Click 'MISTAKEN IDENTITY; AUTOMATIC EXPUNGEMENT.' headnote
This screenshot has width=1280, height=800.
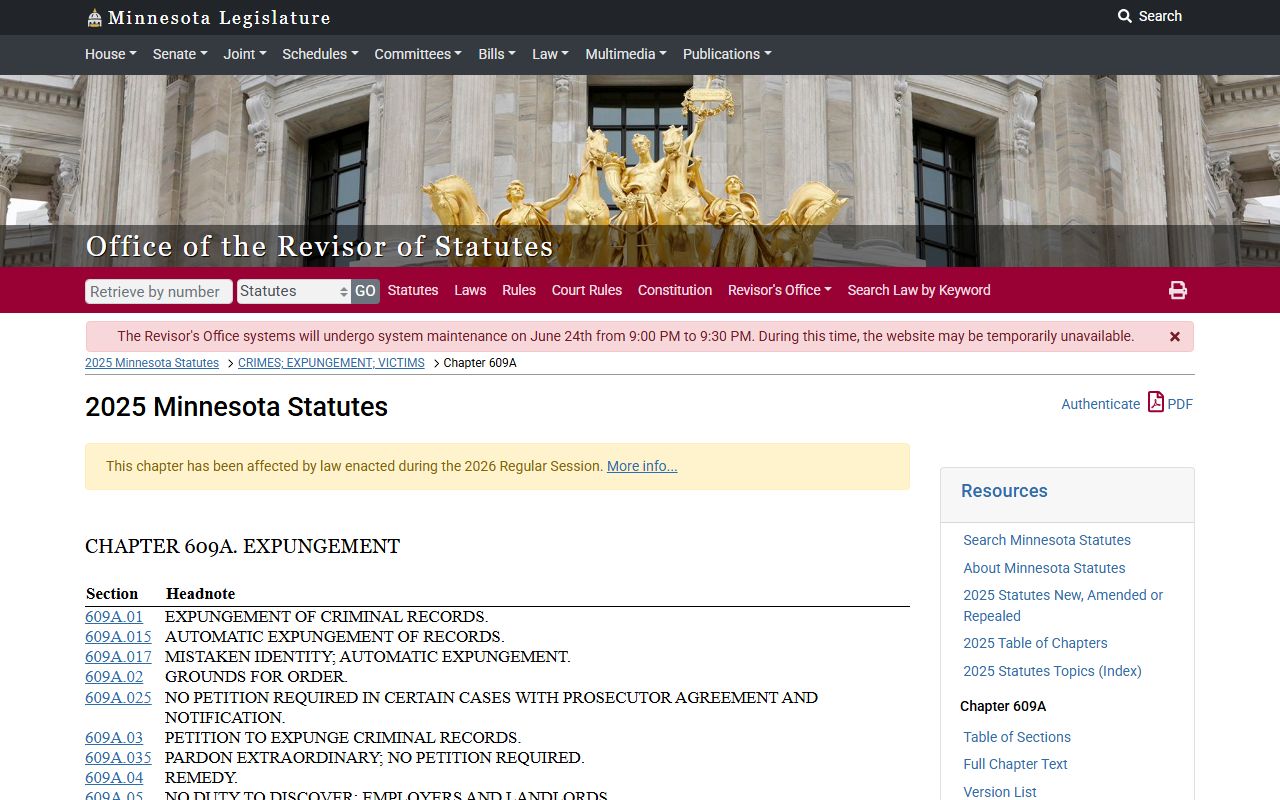pos(367,657)
